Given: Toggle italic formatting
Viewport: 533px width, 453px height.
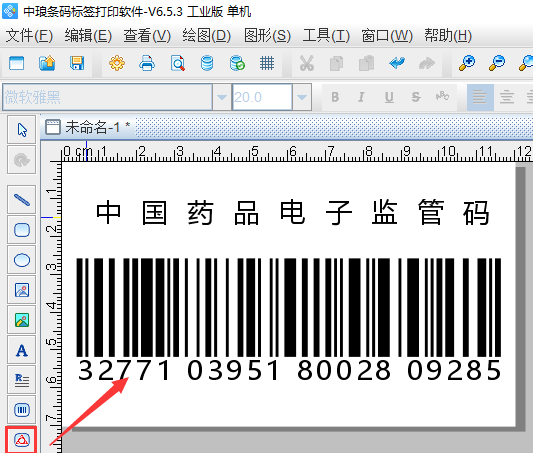Looking at the screenshot, I should click(x=361, y=97).
